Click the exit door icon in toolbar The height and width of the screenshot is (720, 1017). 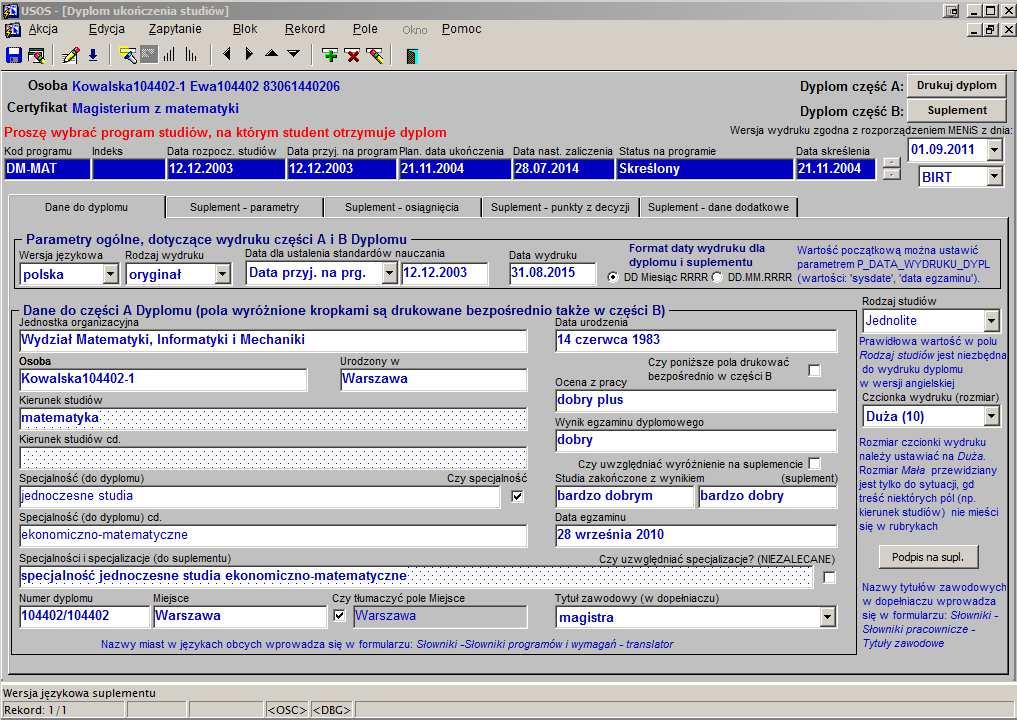click(x=411, y=56)
